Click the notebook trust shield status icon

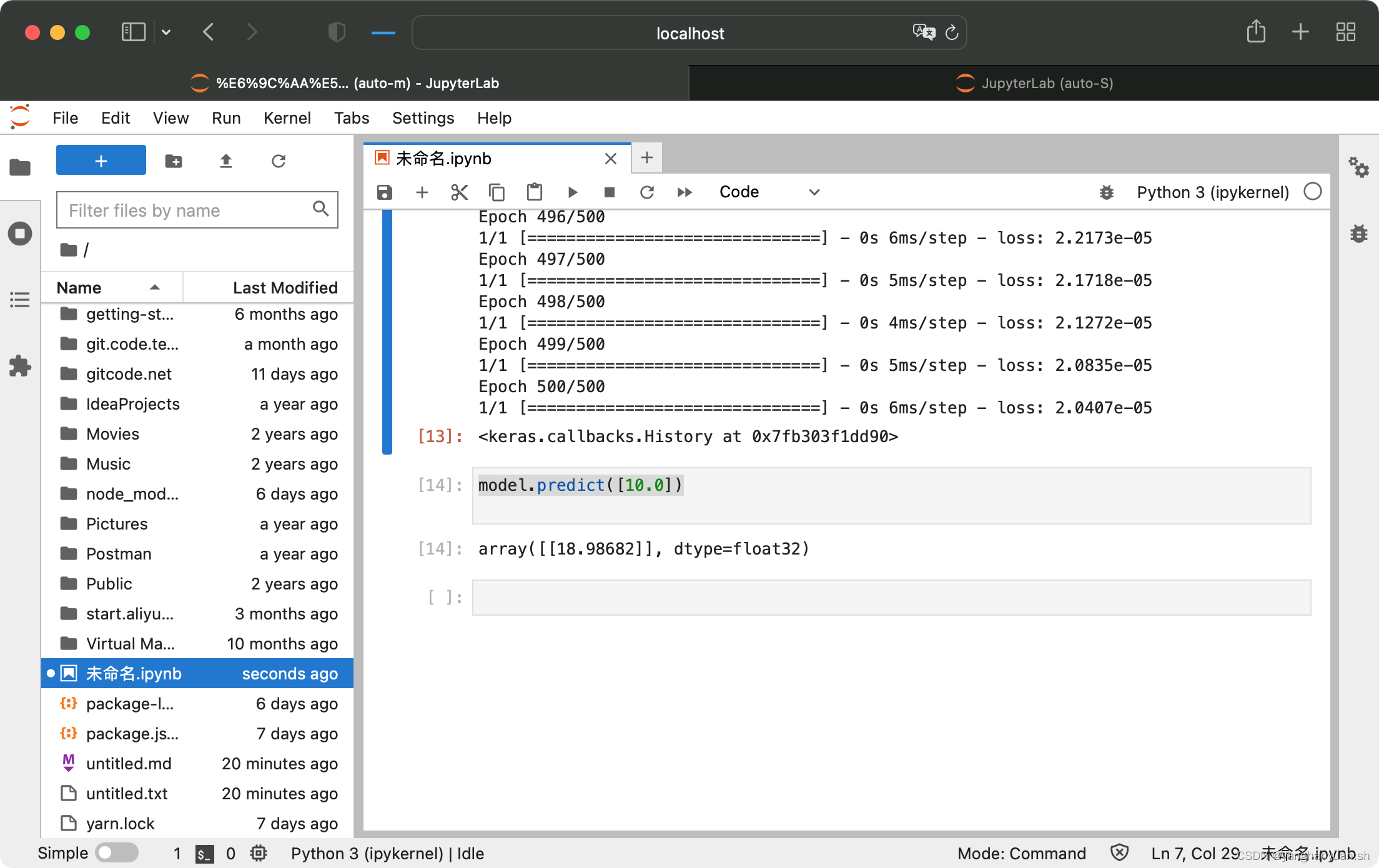[x=1120, y=853]
